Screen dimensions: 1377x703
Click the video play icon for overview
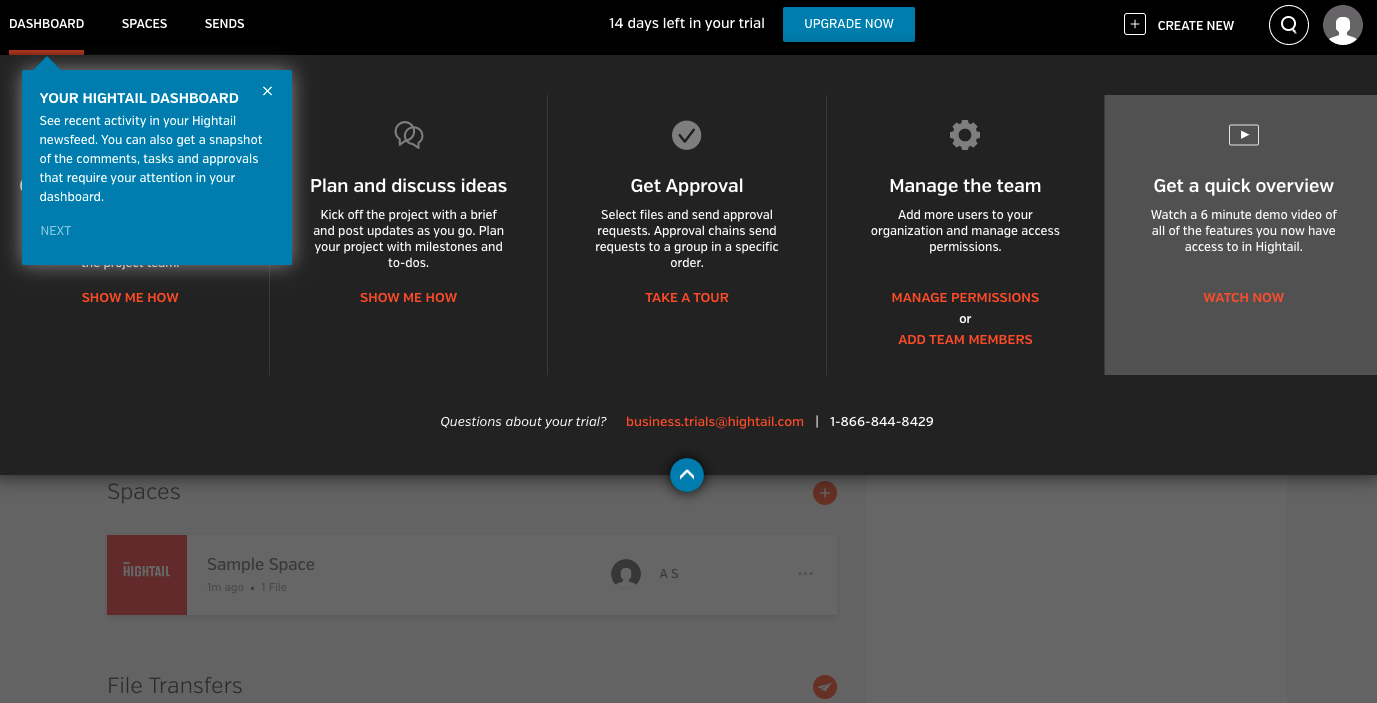[1243, 134]
